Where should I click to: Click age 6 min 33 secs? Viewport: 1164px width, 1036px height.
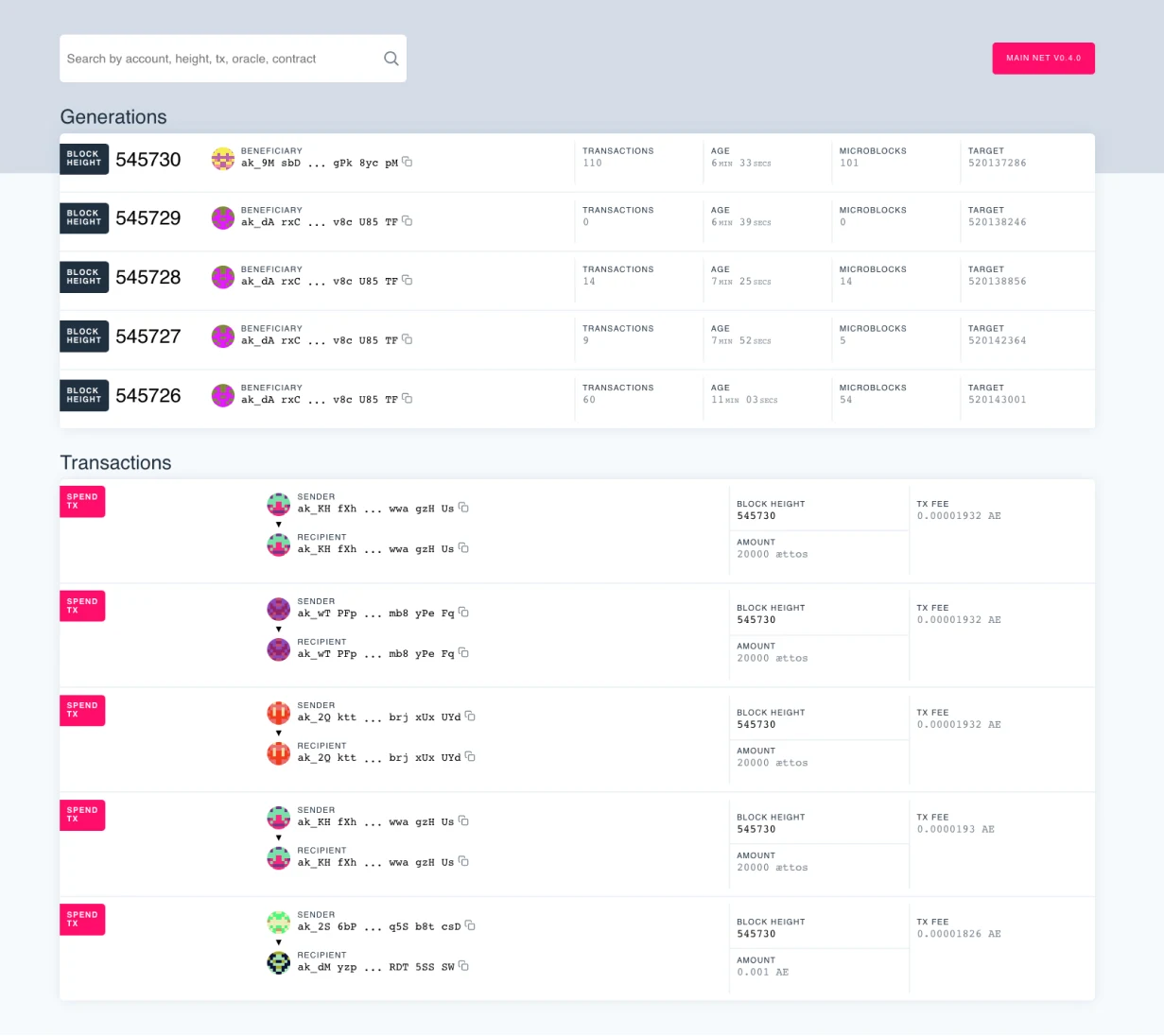click(741, 164)
